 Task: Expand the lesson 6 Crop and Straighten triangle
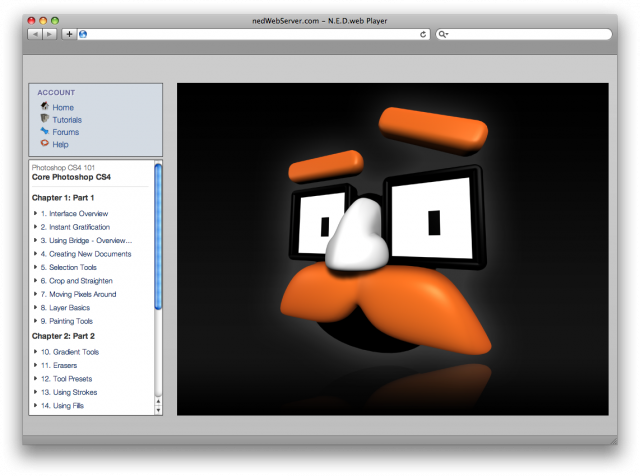click(36, 280)
